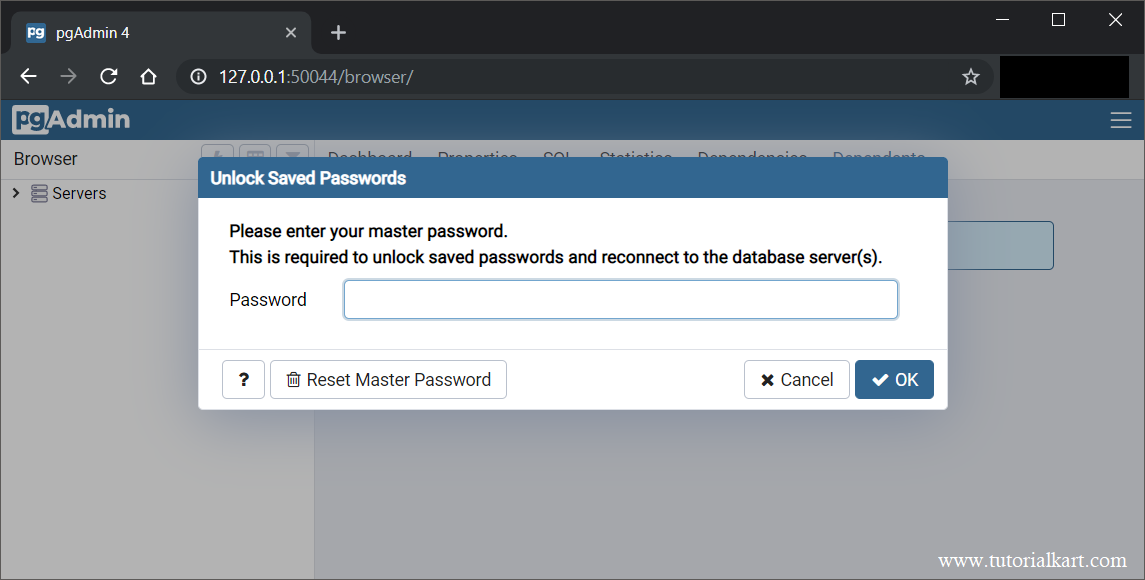The width and height of the screenshot is (1145, 580).
Task: Click the Reset Master Password button
Action: [388, 379]
